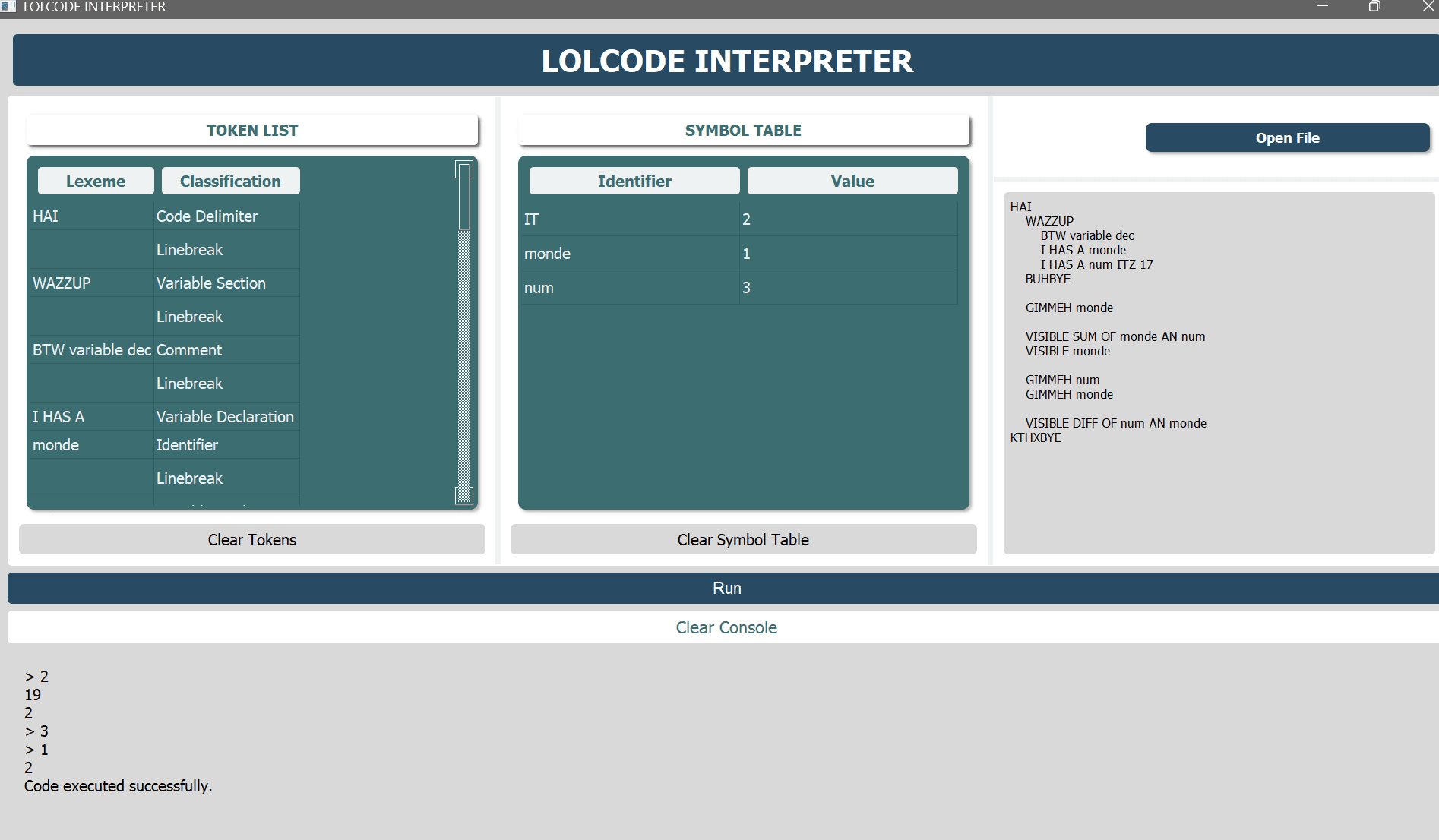
Task: Click the value 1 for monde
Action: pos(849,254)
